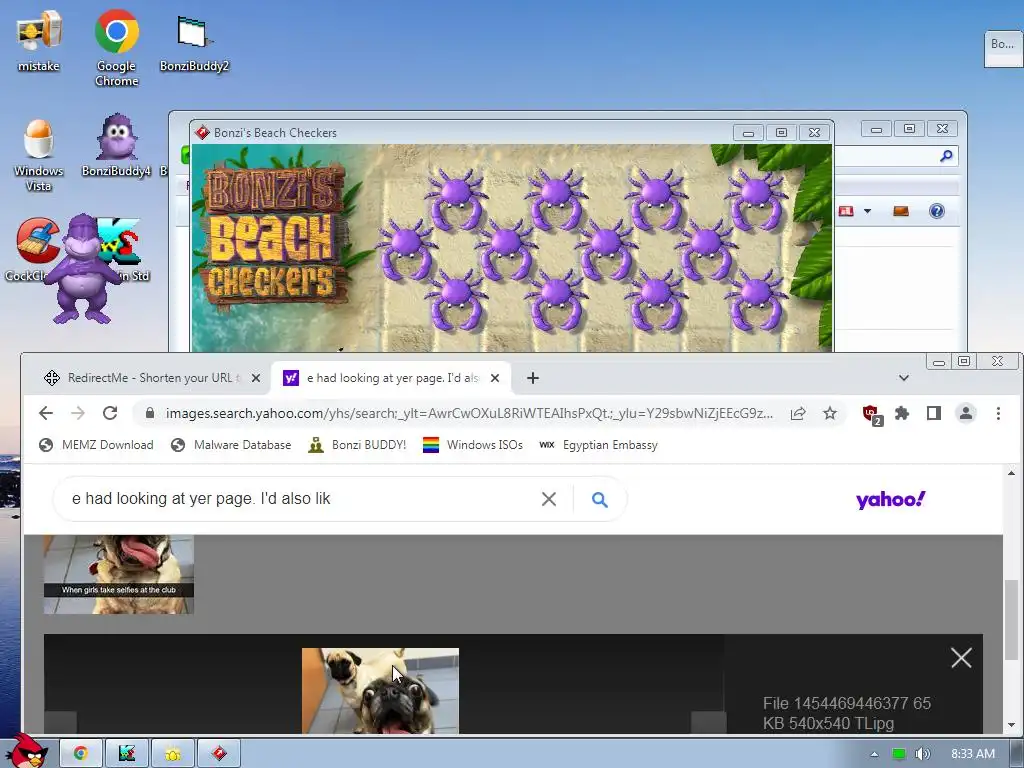Viewport: 1024px width, 768px height.
Task: Open the Egyptian Embassy bookmark
Action: coord(598,445)
